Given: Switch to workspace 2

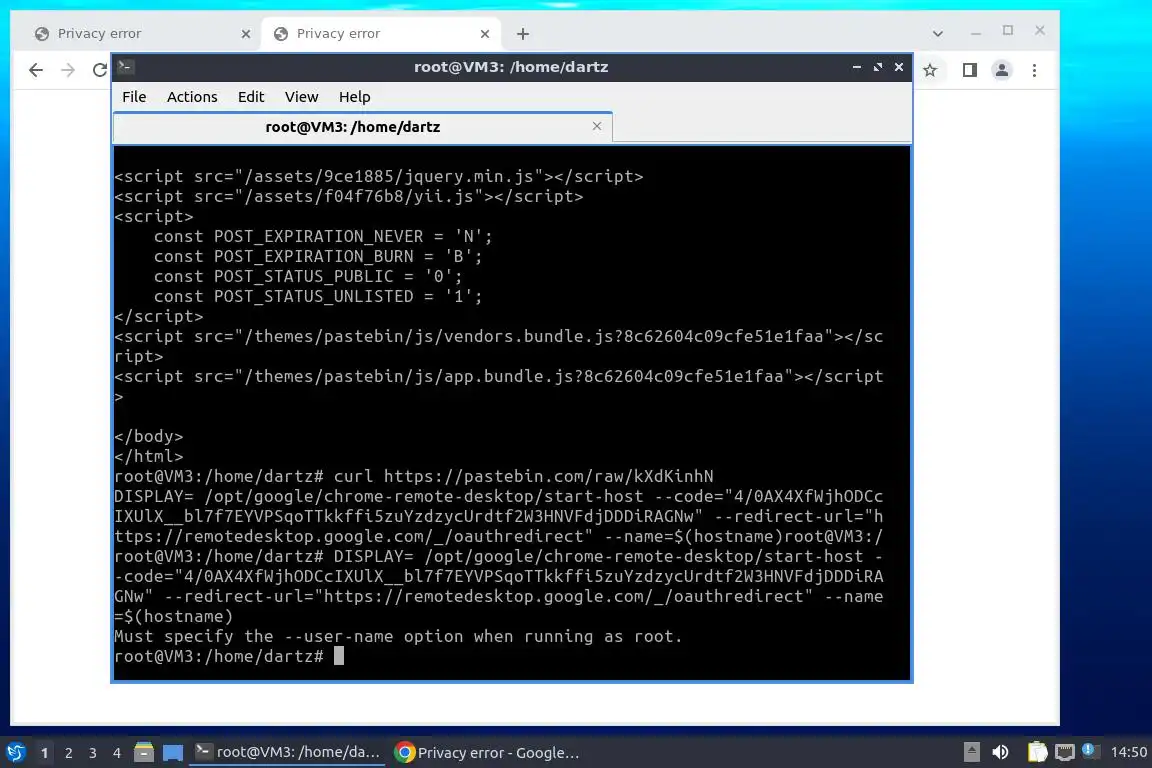Looking at the screenshot, I should (x=69, y=753).
